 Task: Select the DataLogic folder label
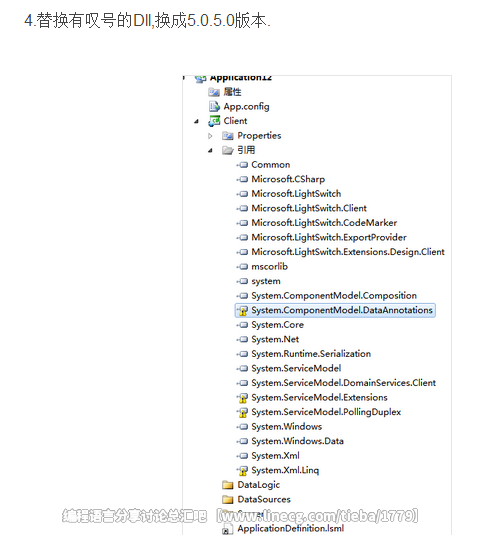[259, 485]
